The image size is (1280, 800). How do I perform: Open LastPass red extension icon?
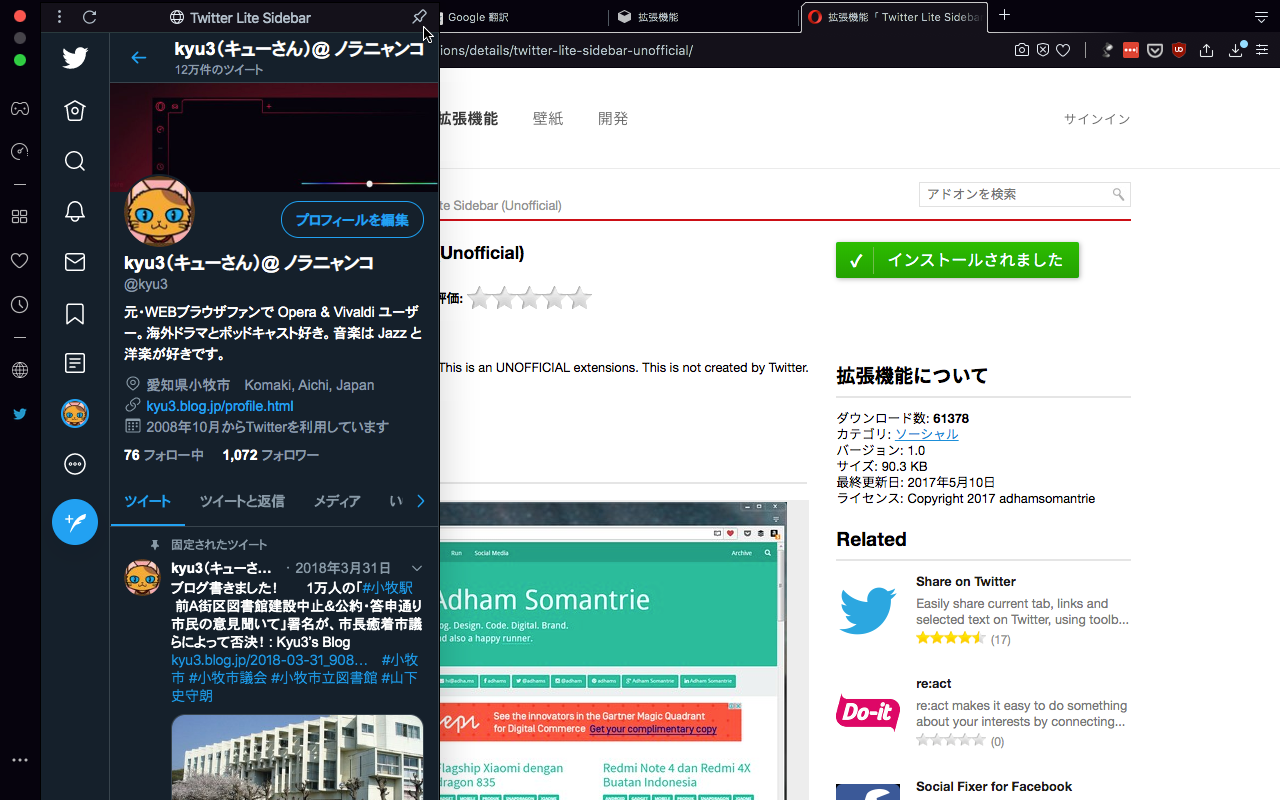1131,50
